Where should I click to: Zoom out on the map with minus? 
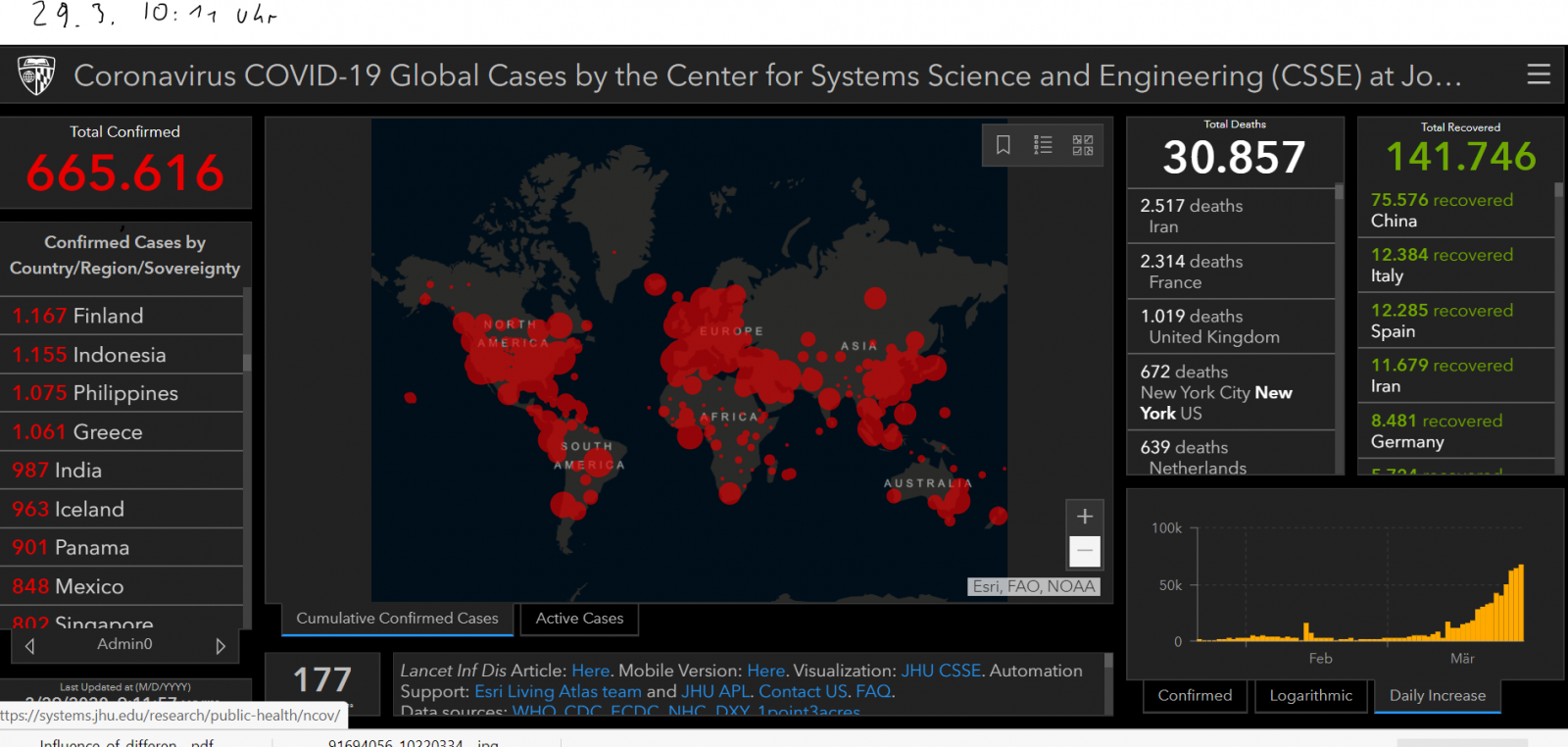pyautogui.click(x=1084, y=551)
